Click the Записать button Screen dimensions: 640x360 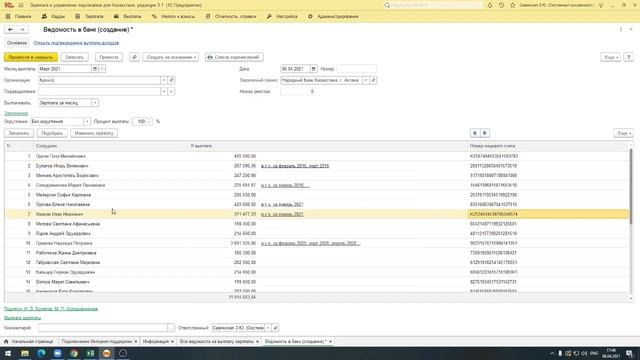tap(74, 57)
